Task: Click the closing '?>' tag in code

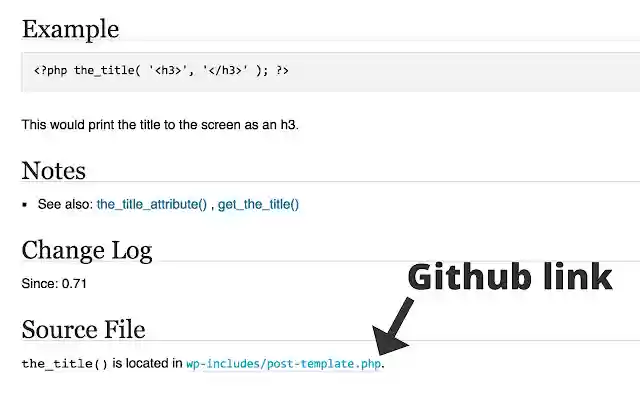Action: pos(282,71)
